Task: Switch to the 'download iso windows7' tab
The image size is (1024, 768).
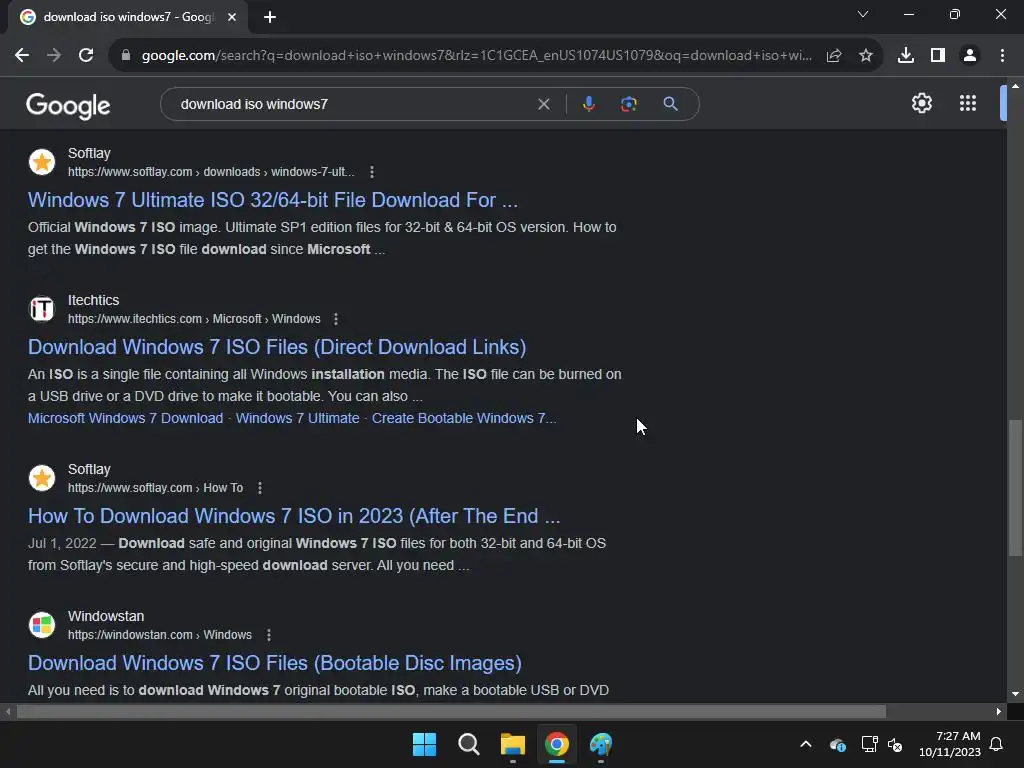Action: coord(127,17)
